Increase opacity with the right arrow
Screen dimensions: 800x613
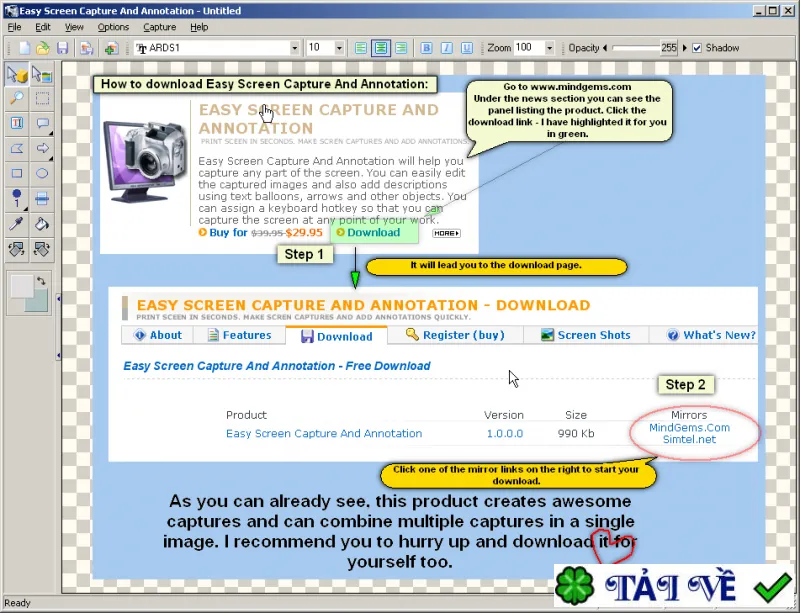685,48
